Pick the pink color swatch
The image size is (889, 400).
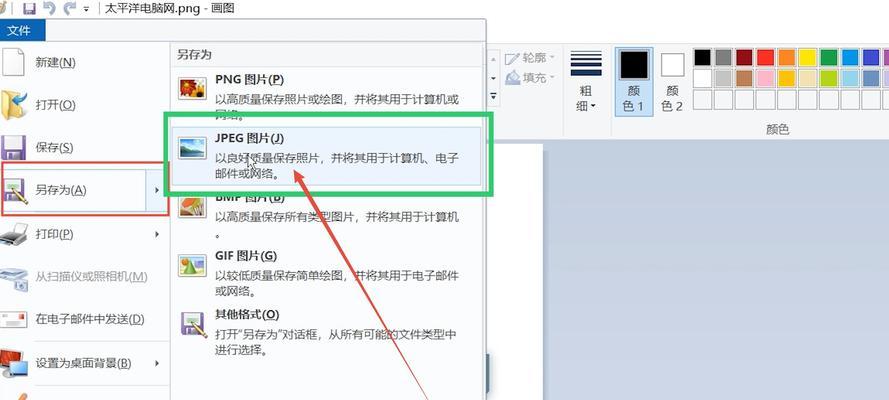tap(765, 78)
